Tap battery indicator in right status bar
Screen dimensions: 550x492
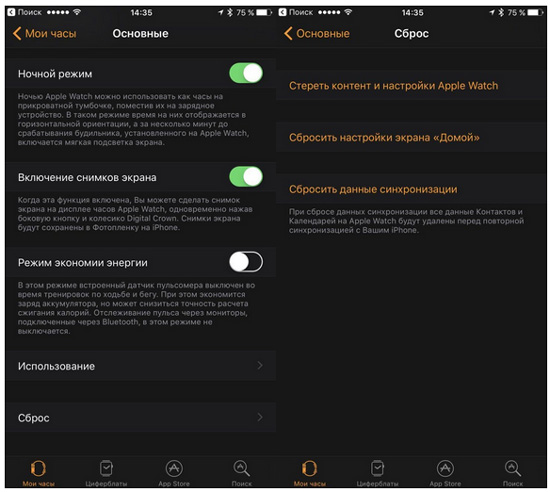[x=535, y=12]
